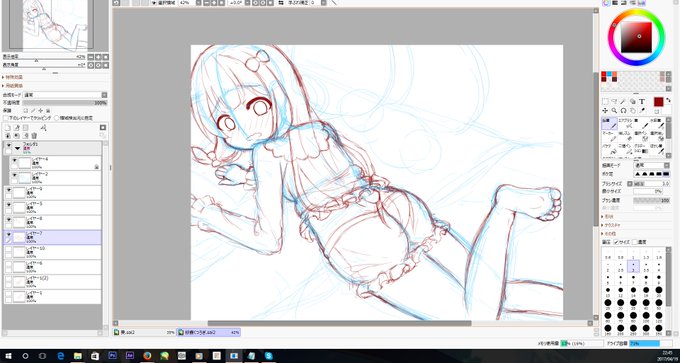Show hidden layer レイヤー6

8,264
